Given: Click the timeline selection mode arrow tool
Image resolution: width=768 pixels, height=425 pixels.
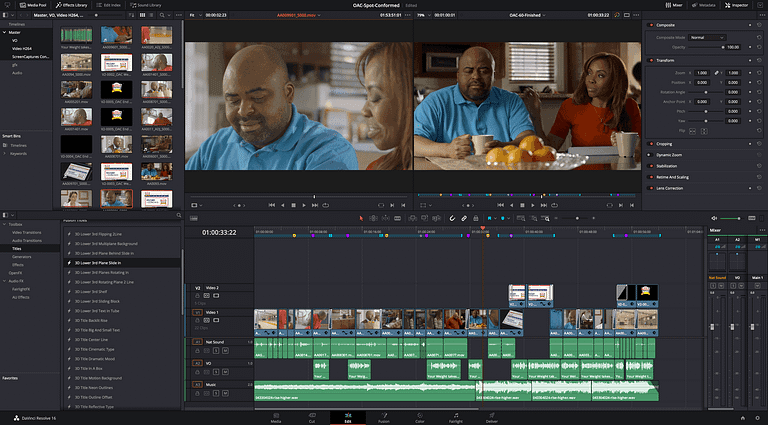Looking at the screenshot, I should tap(361, 218).
